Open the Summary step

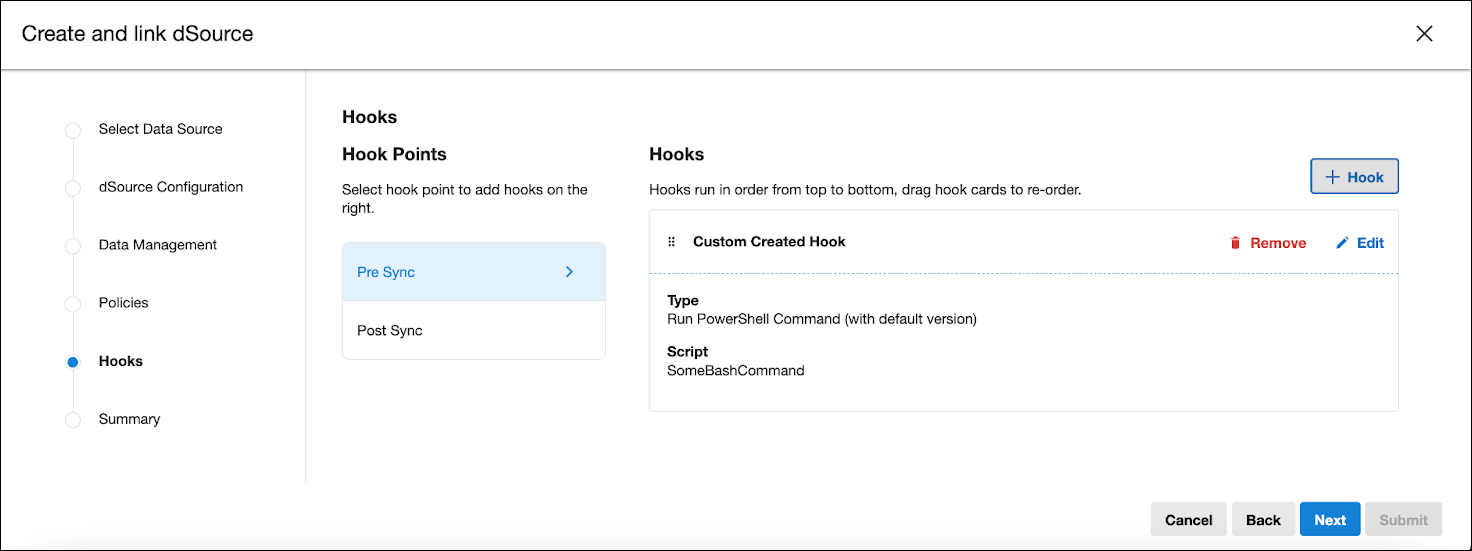click(129, 419)
